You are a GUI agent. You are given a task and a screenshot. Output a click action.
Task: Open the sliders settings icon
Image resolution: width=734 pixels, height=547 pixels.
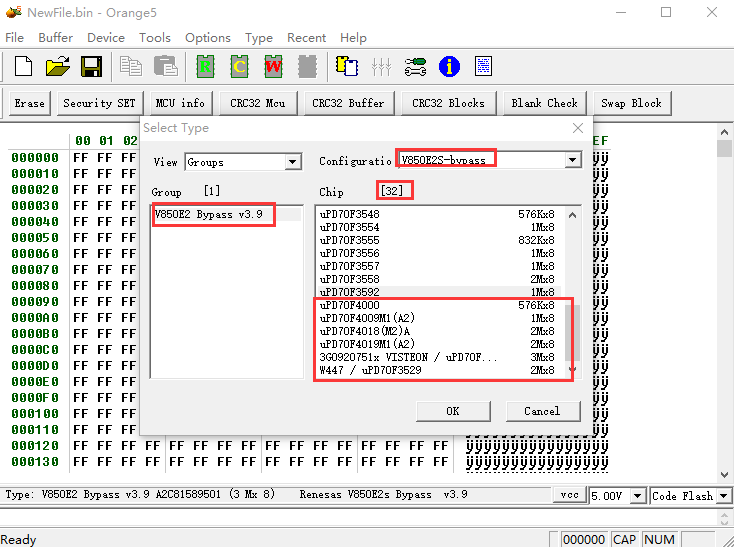pos(381,66)
